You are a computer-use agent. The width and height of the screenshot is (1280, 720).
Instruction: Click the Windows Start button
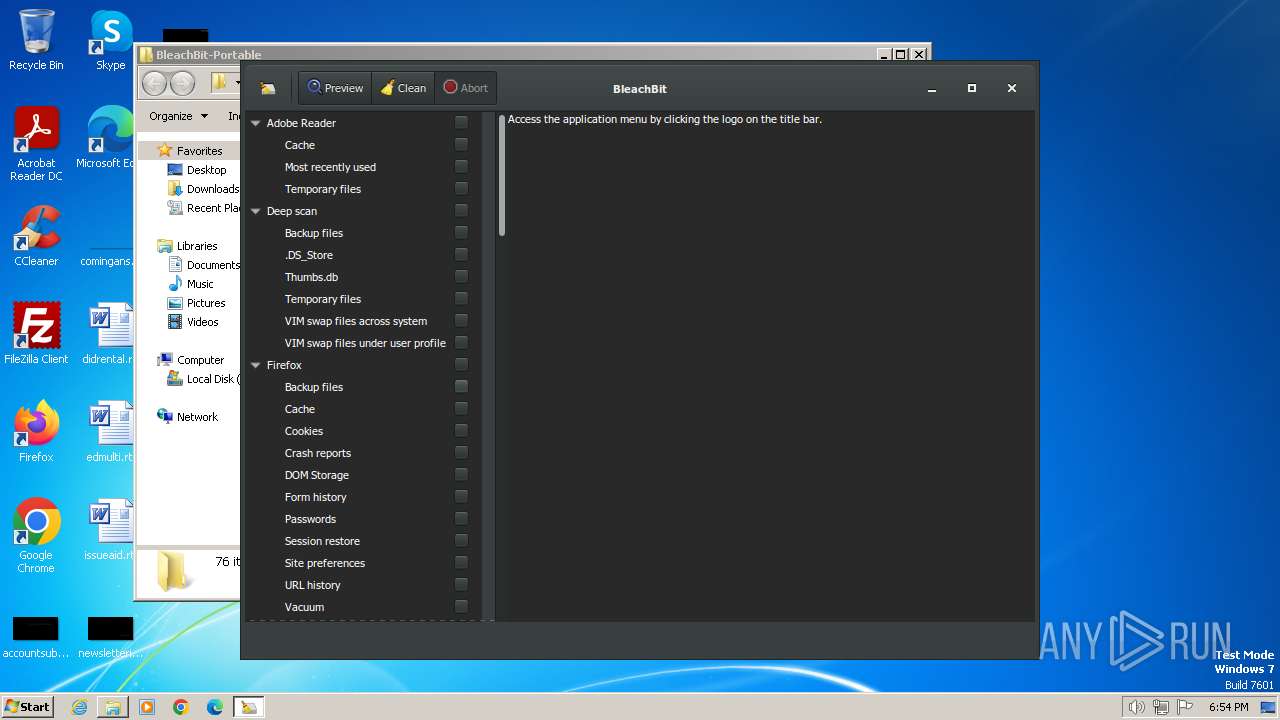27,707
